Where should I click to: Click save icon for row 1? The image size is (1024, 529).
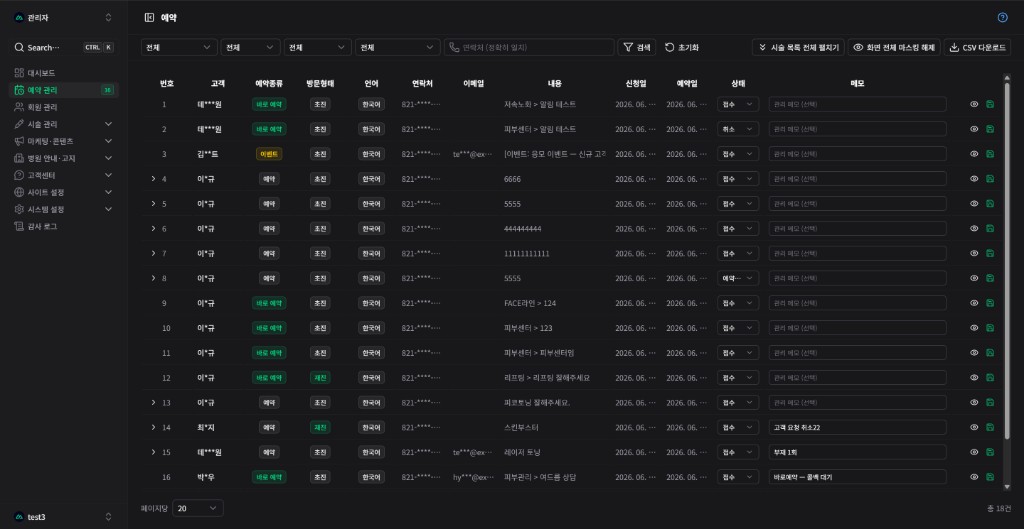click(x=990, y=104)
